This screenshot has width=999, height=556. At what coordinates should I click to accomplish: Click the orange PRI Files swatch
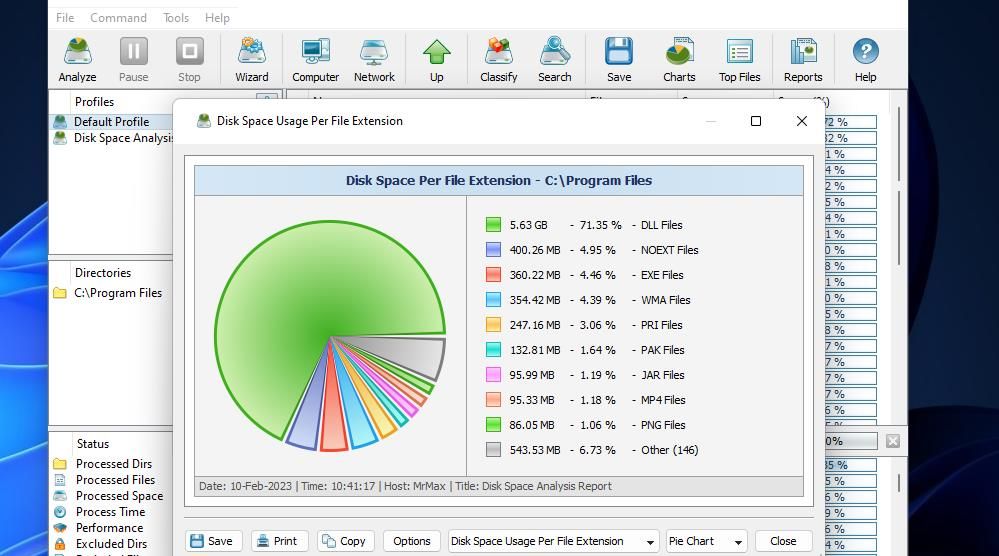pyautogui.click(x=493, y=325)
